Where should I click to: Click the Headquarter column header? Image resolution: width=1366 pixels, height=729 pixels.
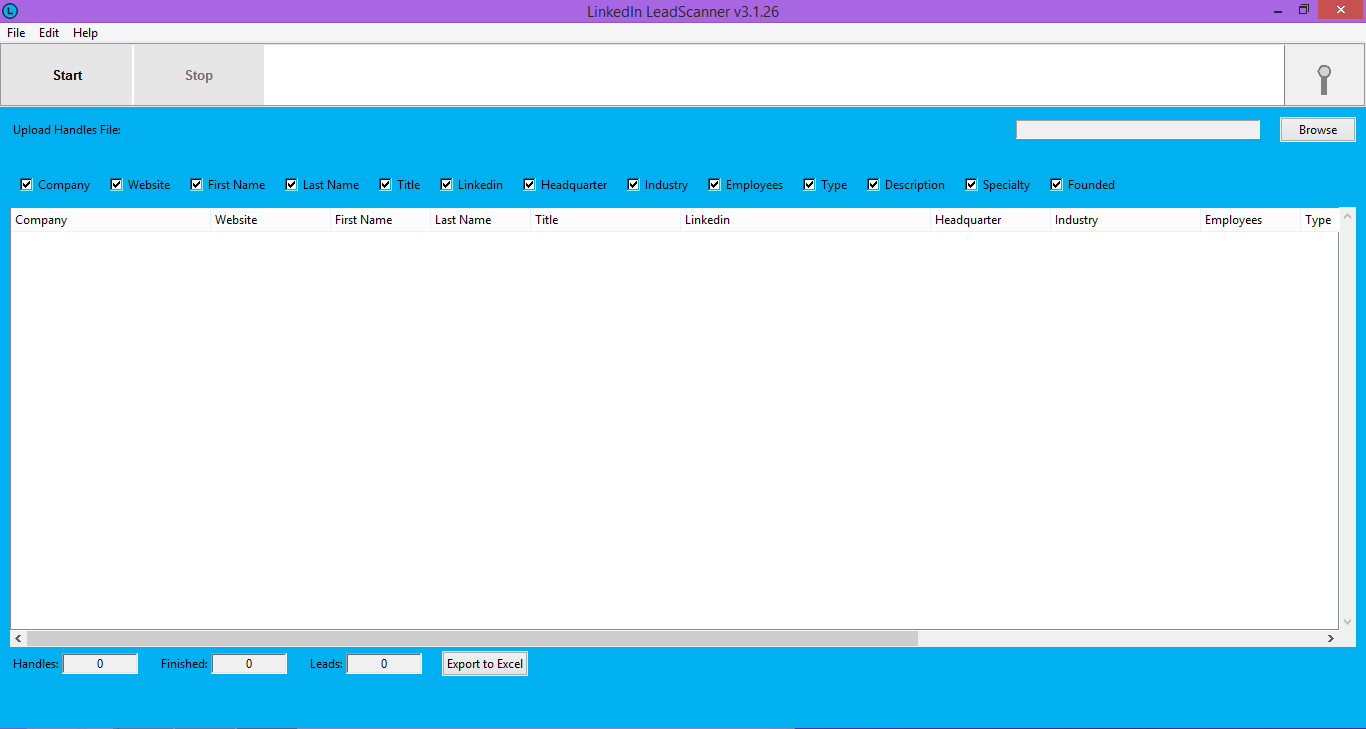pos(967,220)
